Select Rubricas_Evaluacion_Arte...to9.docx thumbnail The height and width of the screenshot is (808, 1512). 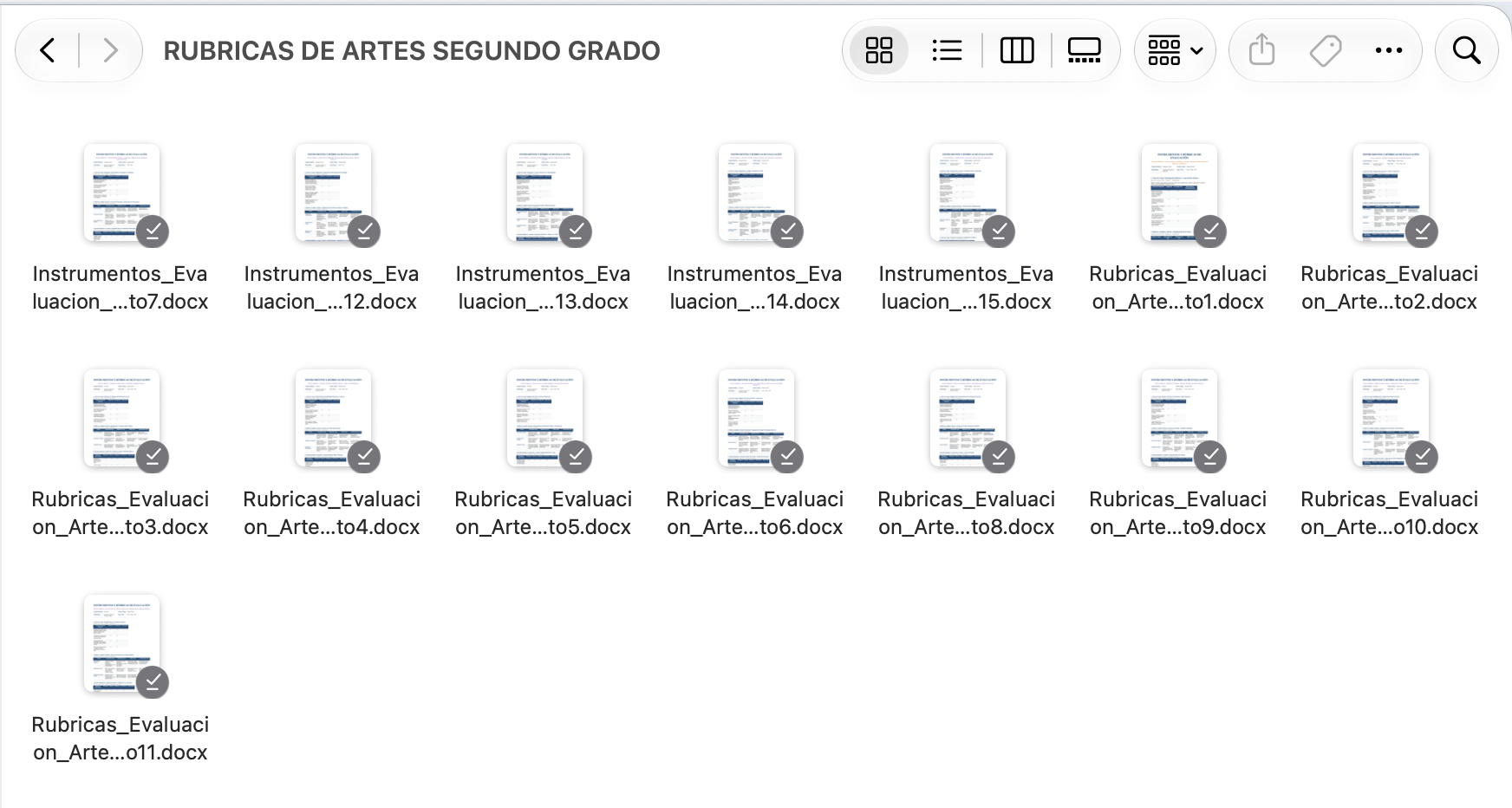1179,419
